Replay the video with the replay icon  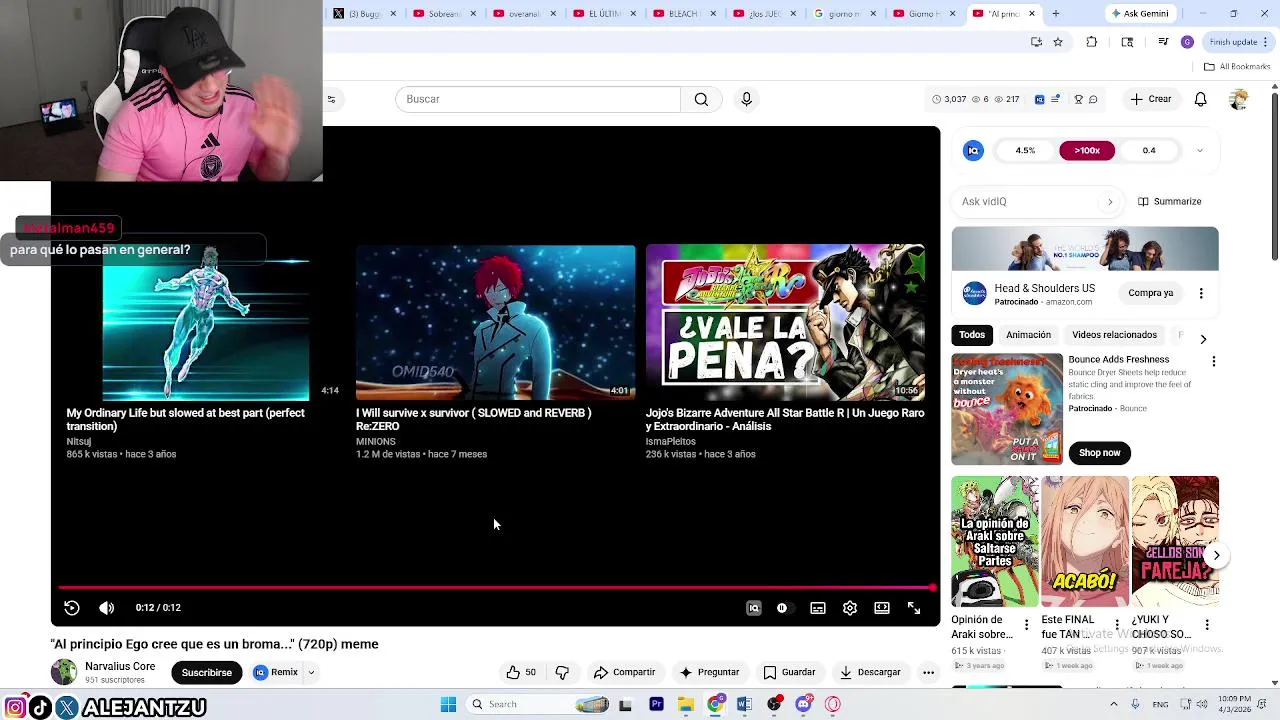(72, 608)
